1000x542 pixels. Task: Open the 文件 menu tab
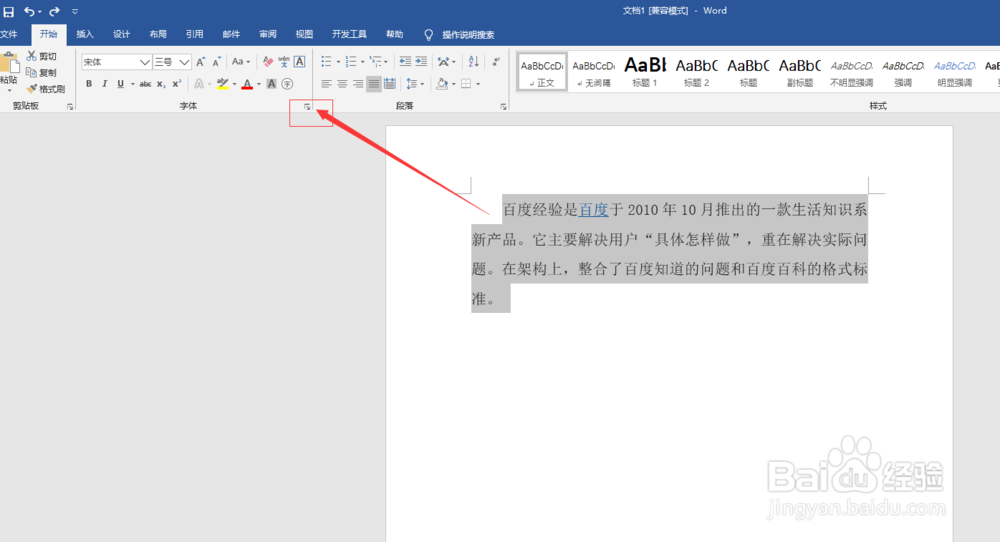click(9, 34)
